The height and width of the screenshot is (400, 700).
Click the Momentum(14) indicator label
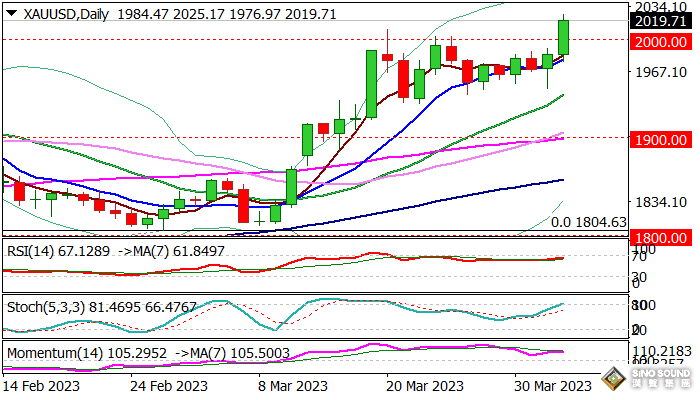(x=52, y=352)
